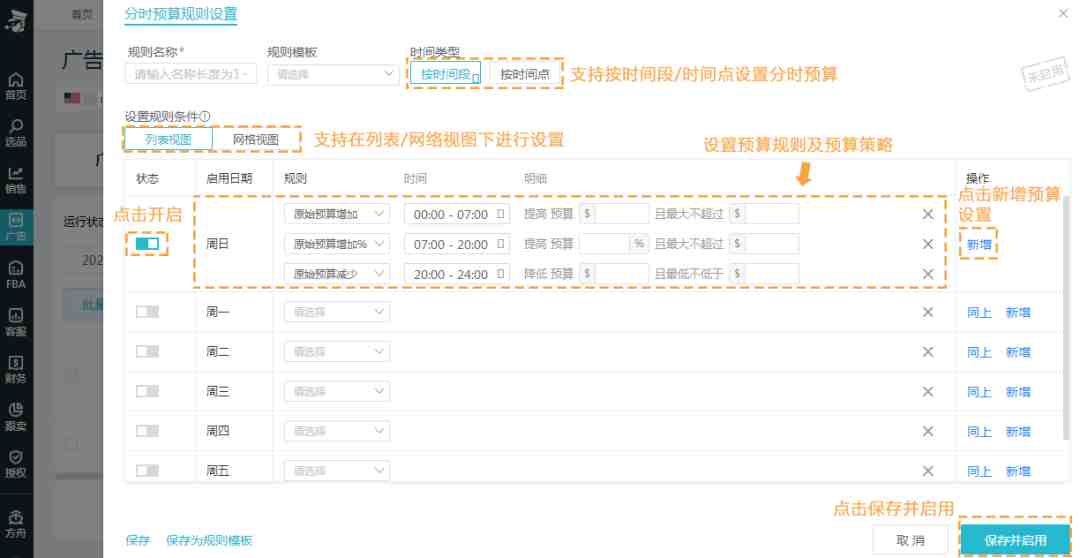This screenshot has height=558, width=1080.
Task: Open the 原始预算减少 rule dropdown
Action: (337, 274)
